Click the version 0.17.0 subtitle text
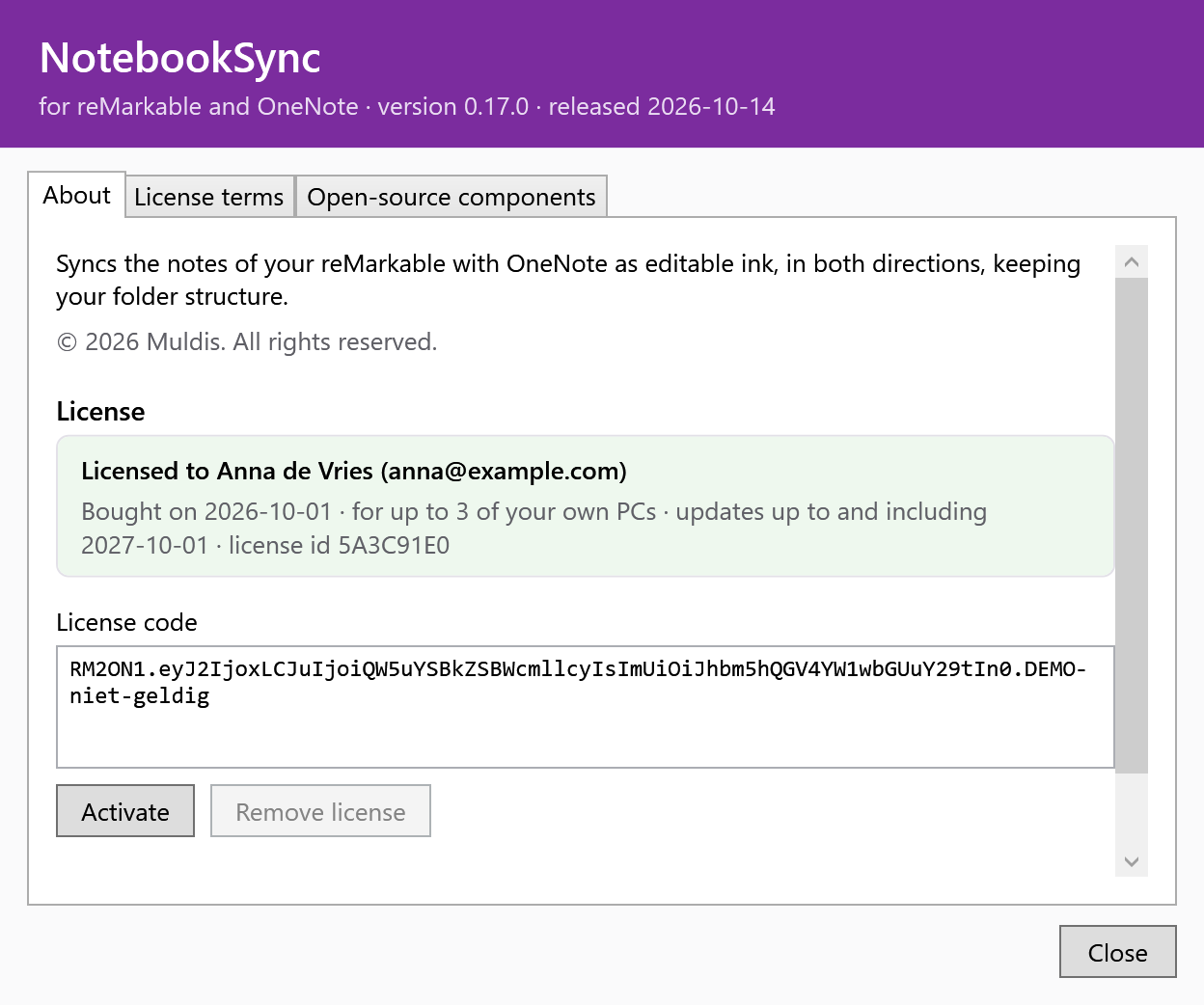The width and height of the screenshot is (1204, 1005). [x=406, y=106]
